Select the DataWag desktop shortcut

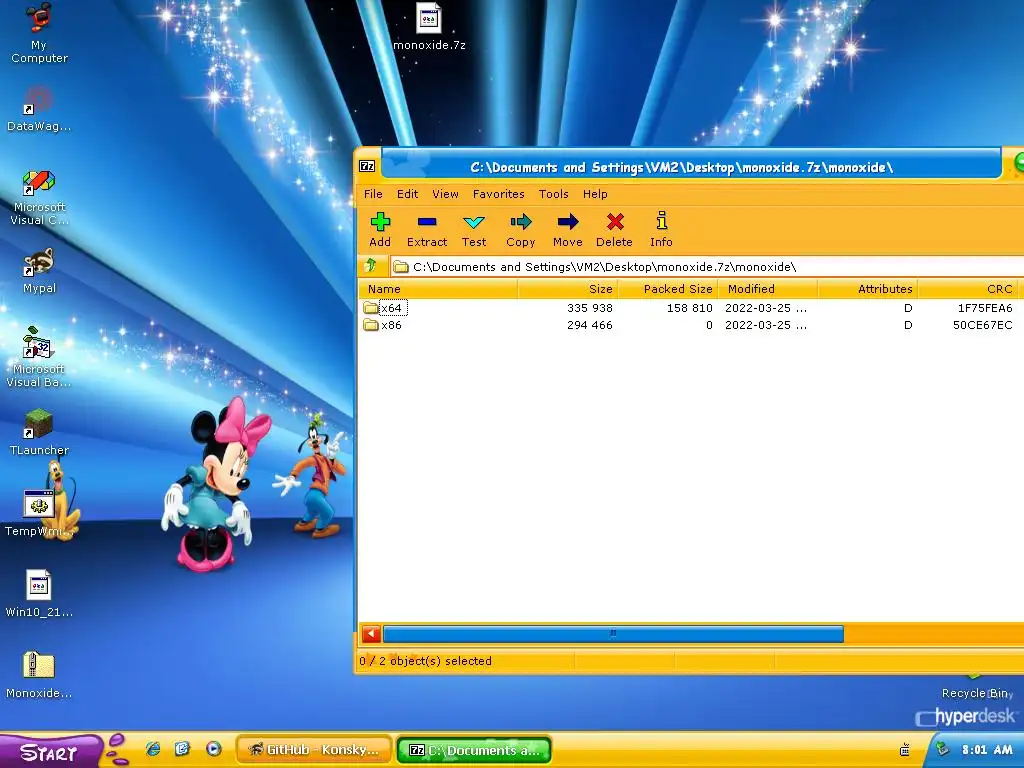pyautogui.click(x=39, y=109)
